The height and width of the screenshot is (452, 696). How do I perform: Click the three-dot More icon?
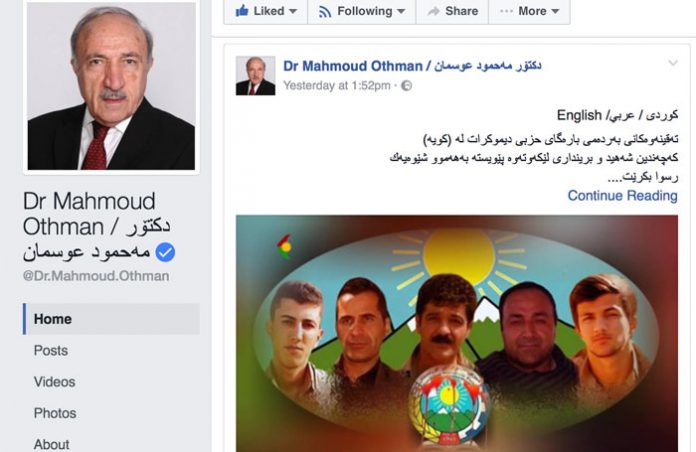click(506, 11)
